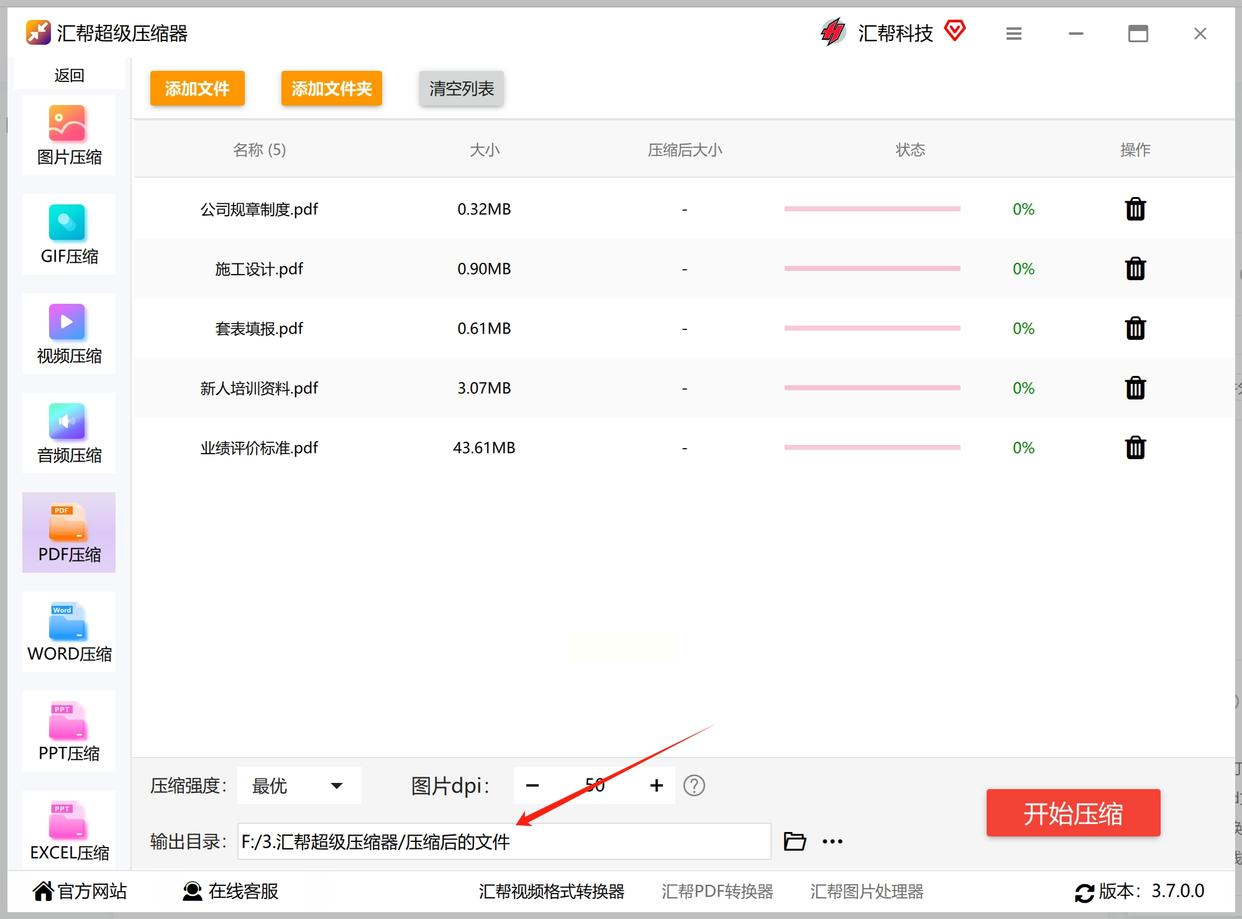
Task: Switch to the WORD压缩 tab
Action: (x=69, y=632)
